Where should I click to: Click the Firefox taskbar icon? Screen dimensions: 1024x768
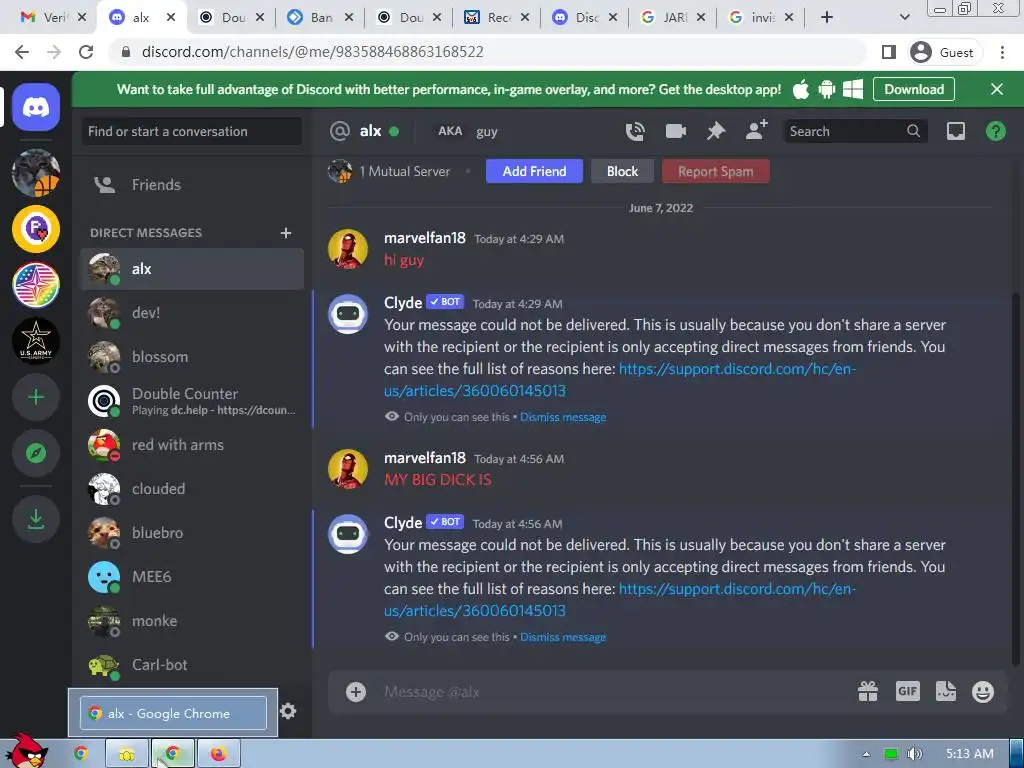219,754
